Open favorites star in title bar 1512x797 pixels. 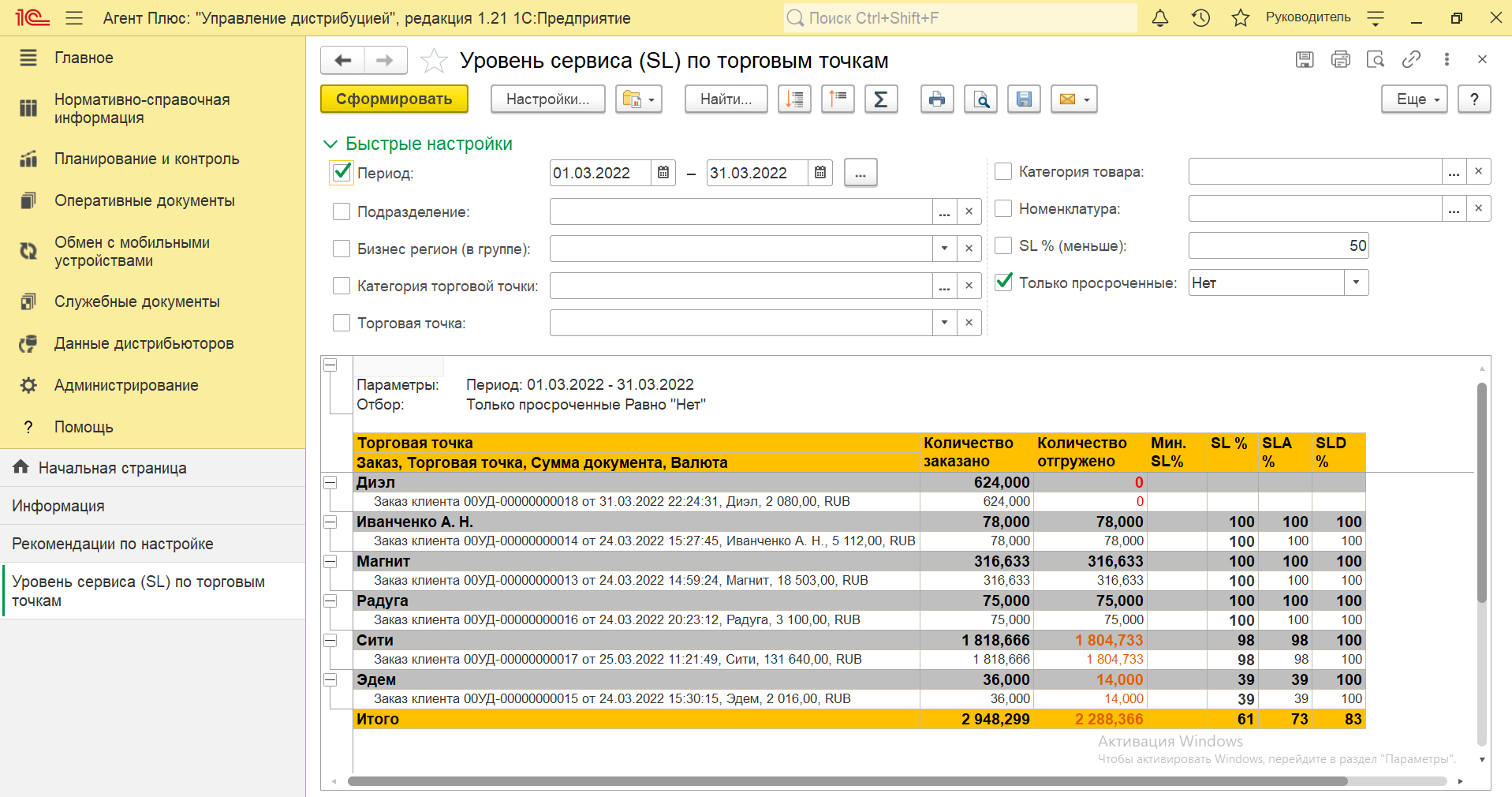(x=1241, y=18)
